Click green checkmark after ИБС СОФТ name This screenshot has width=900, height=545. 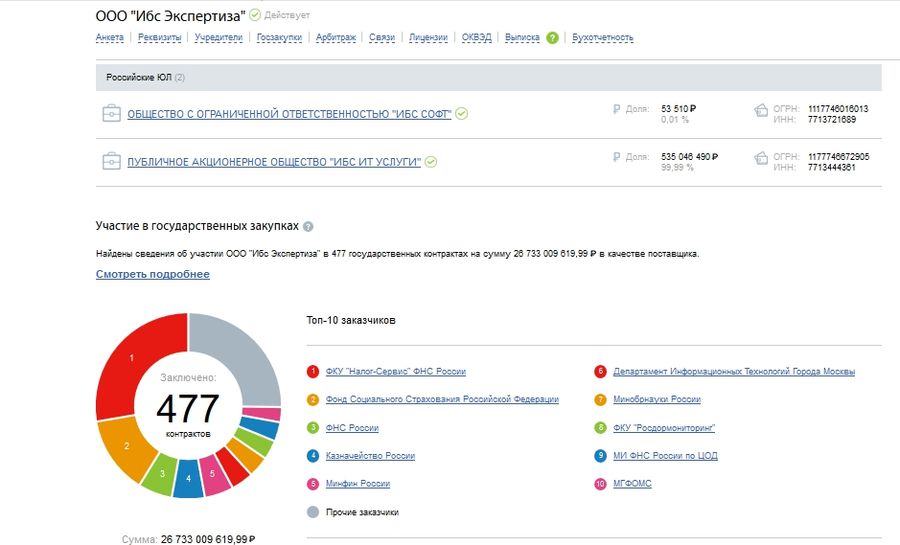tap(461, 114)
